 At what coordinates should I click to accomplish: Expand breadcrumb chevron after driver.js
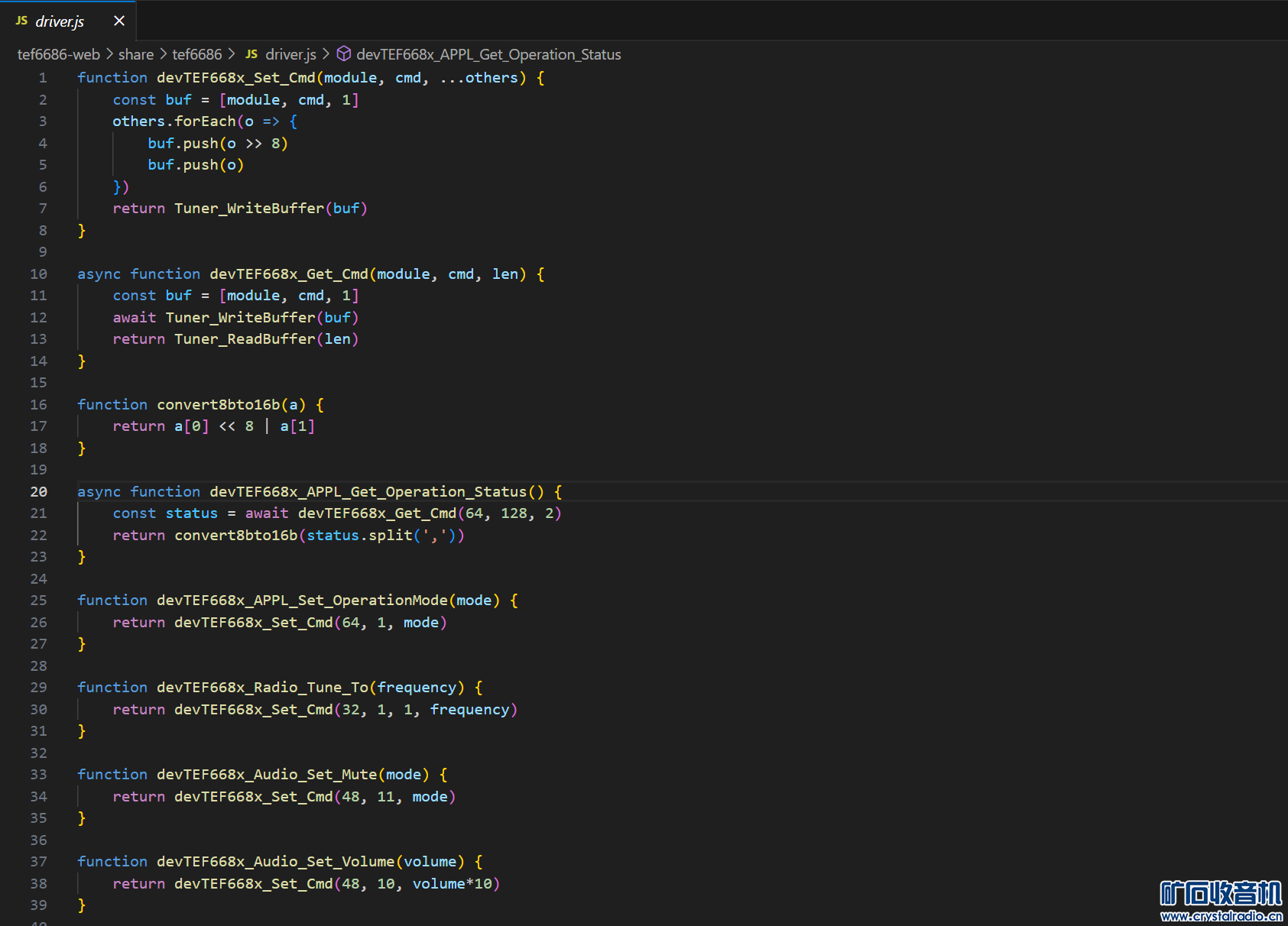tap(326, 54)
